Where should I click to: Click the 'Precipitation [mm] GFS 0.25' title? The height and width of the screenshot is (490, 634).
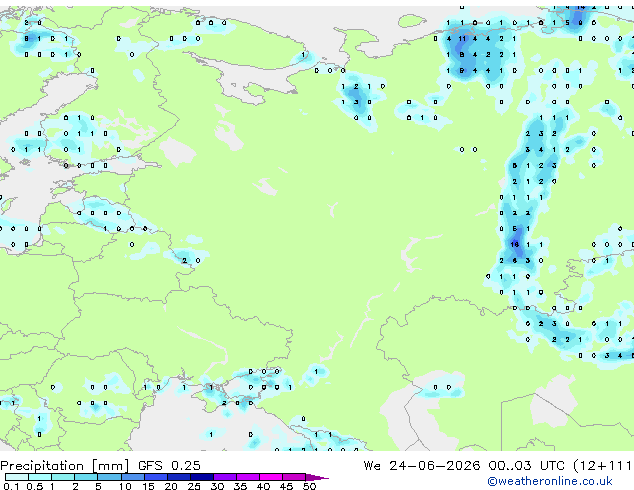click(x=100, y=466)
